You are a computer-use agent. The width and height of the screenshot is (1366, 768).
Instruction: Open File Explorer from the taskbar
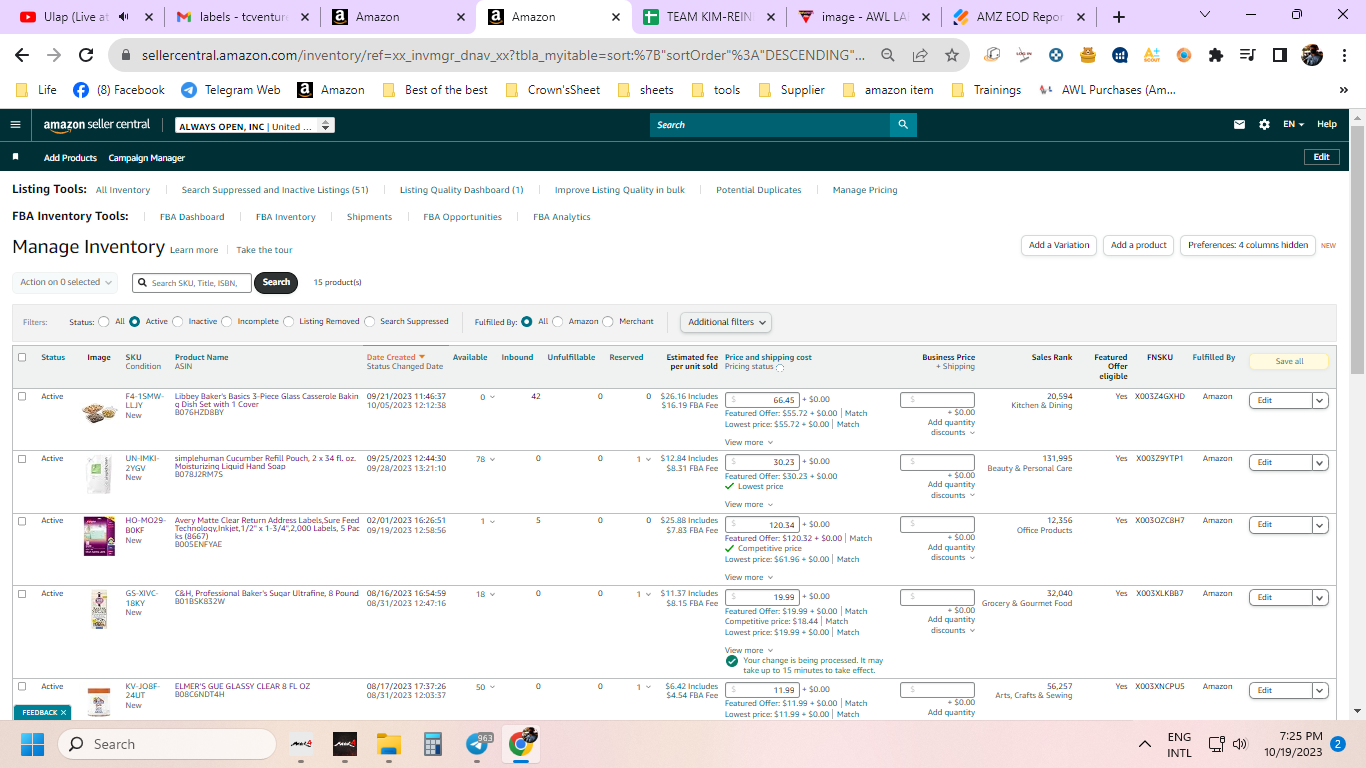(389, 744)
